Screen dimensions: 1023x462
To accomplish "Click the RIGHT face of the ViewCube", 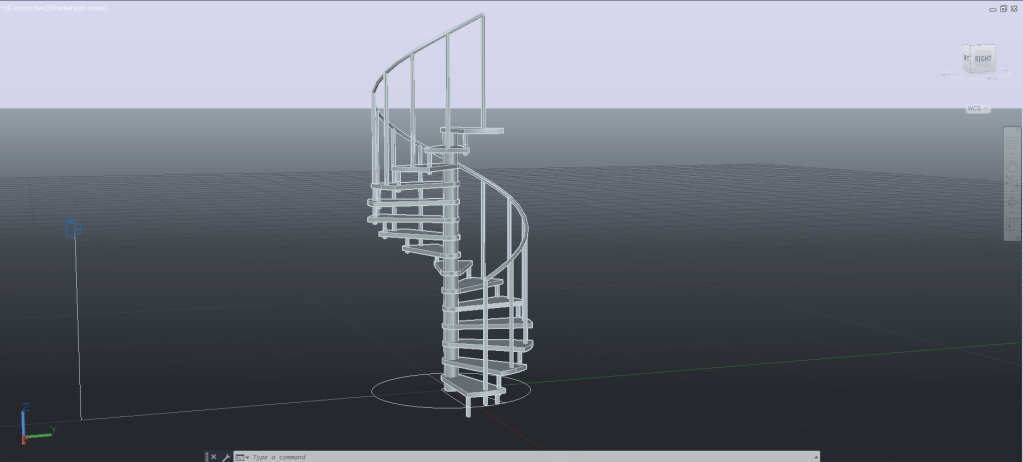I will point(982,60).
